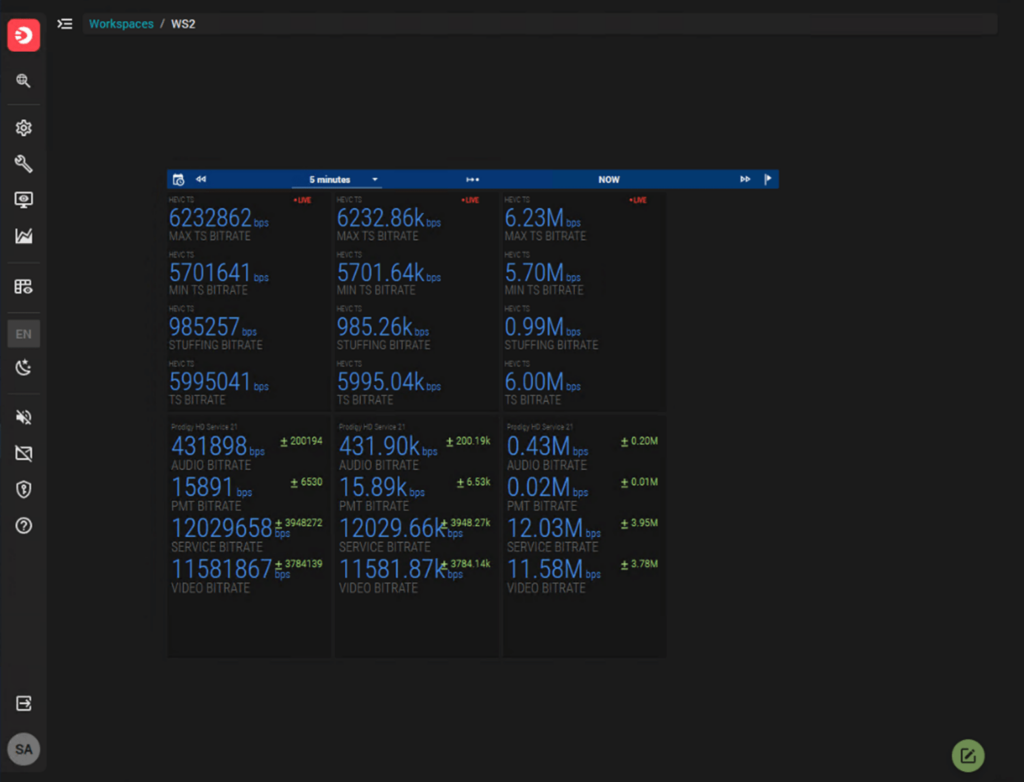Click the green edit workspace button
Image resolution: width=1024 pixels, height=782 pixels.
pyautogui.click(x=968, y=756)
